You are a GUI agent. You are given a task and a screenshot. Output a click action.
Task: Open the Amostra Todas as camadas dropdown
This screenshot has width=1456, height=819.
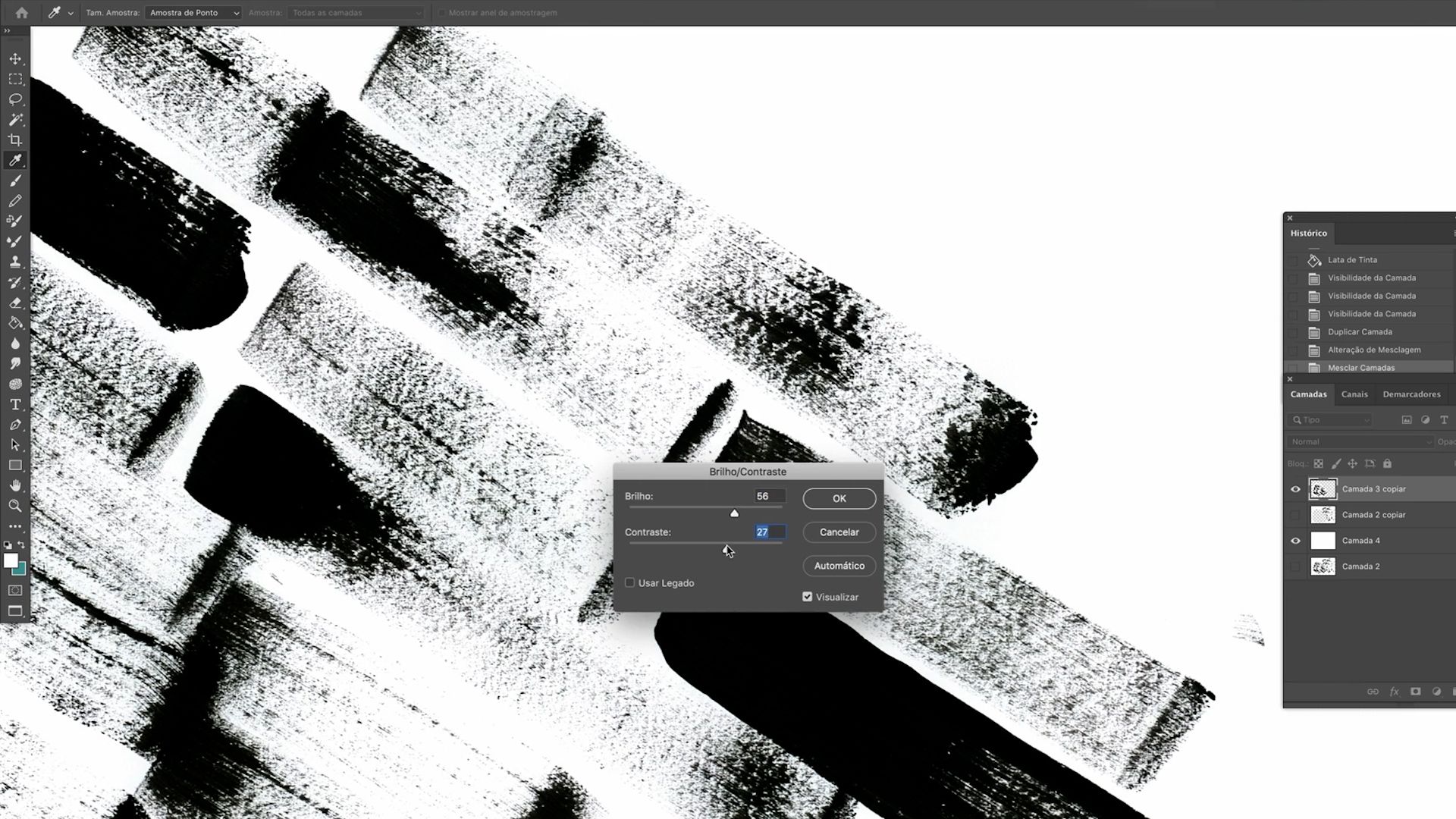pos(355,13)
